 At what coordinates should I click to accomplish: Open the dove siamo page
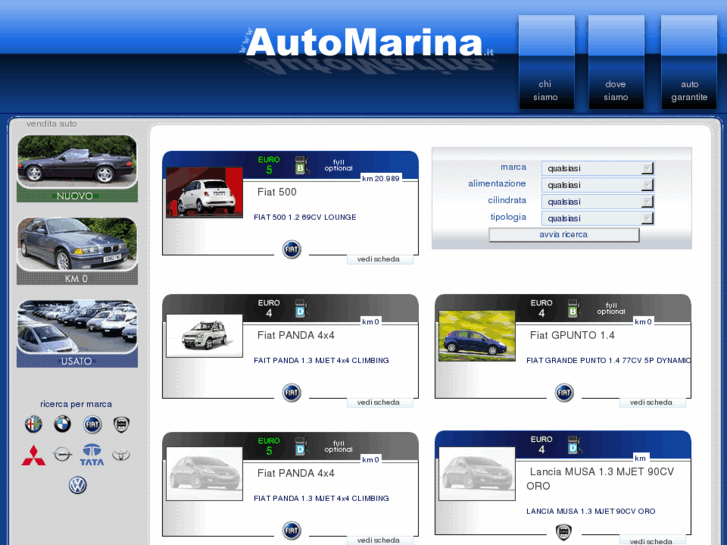616,63
